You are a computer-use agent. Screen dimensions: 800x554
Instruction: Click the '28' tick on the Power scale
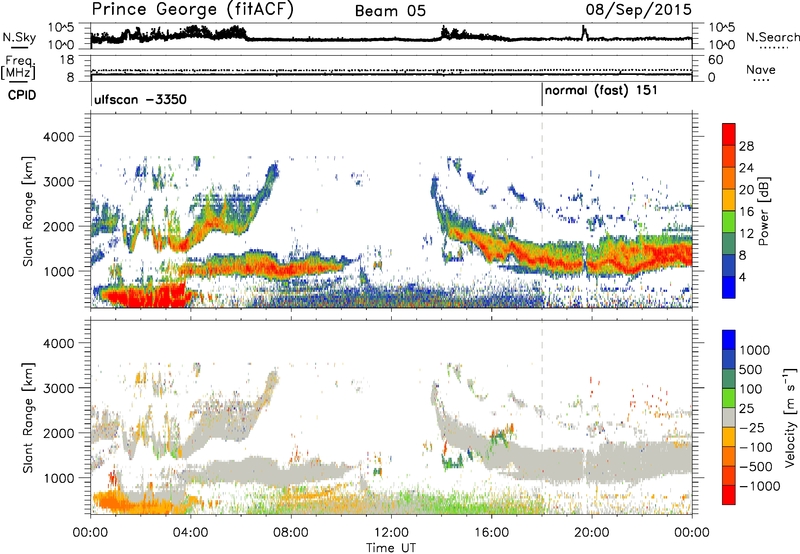click(746, 146)
